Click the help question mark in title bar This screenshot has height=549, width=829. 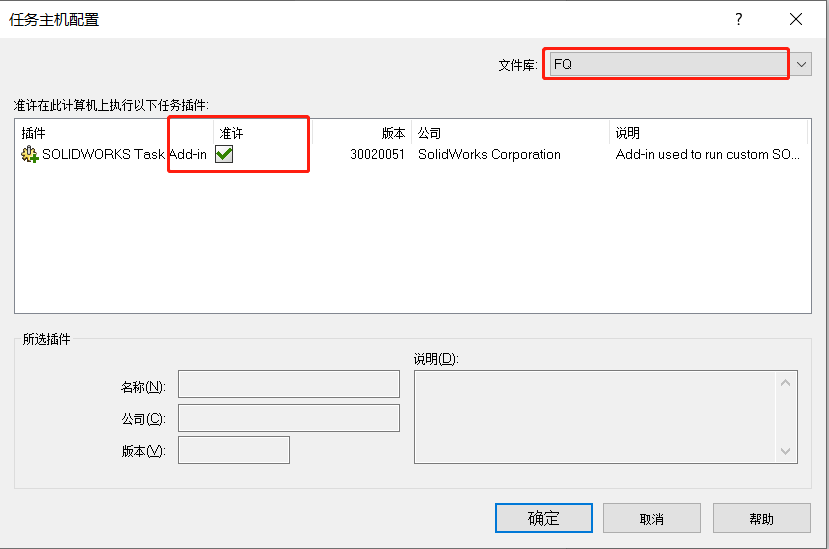[x=739, y=20]
